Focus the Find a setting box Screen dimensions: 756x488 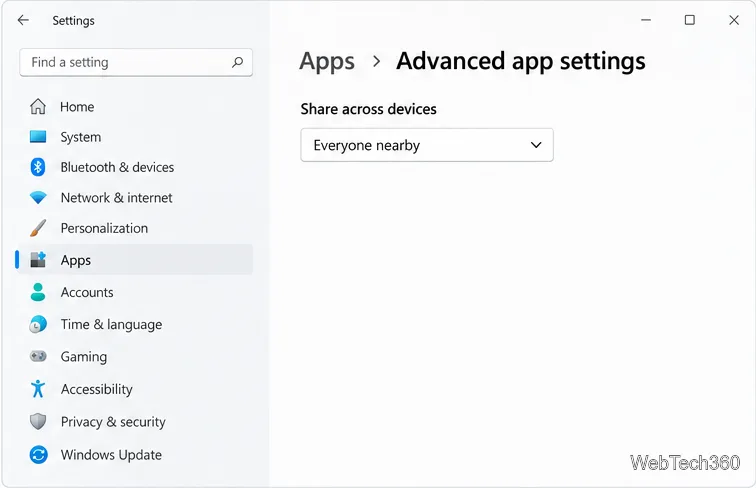click(136, 62)
